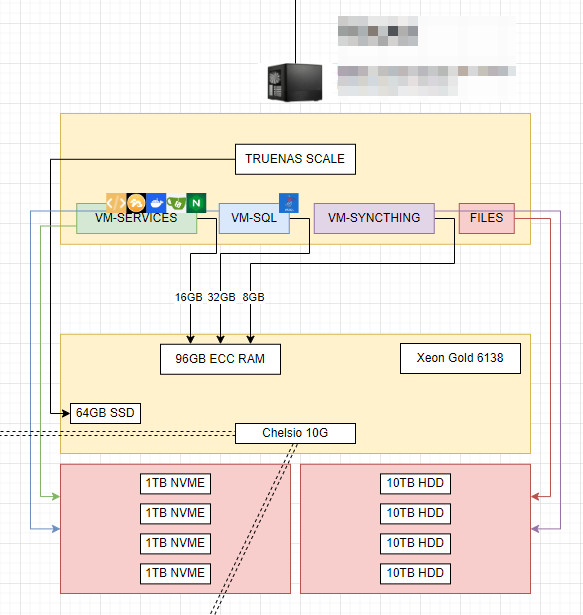Select the SQL server icon above VM-SQL
This screenshot has width=583, height=615.
(x=289, y=203)
